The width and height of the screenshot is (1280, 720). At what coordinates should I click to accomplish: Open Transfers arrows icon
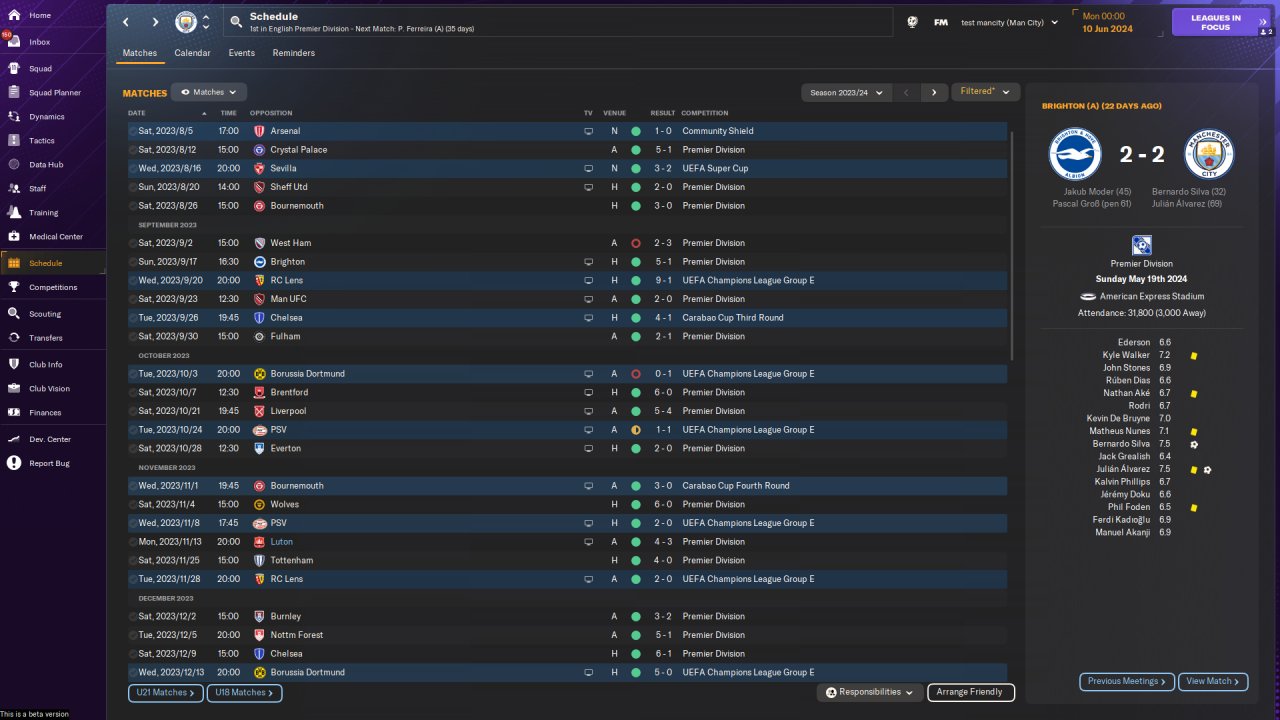14,338
